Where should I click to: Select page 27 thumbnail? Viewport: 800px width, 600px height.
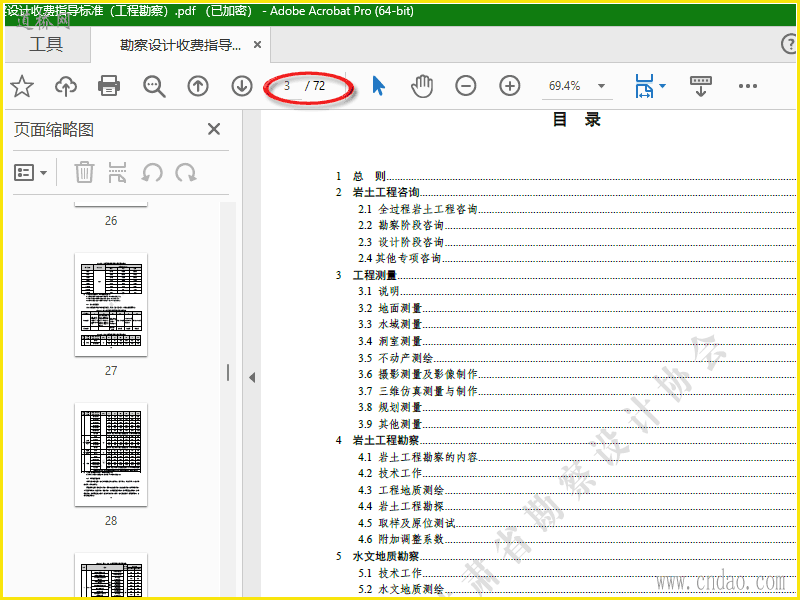(x=111, y=305)
